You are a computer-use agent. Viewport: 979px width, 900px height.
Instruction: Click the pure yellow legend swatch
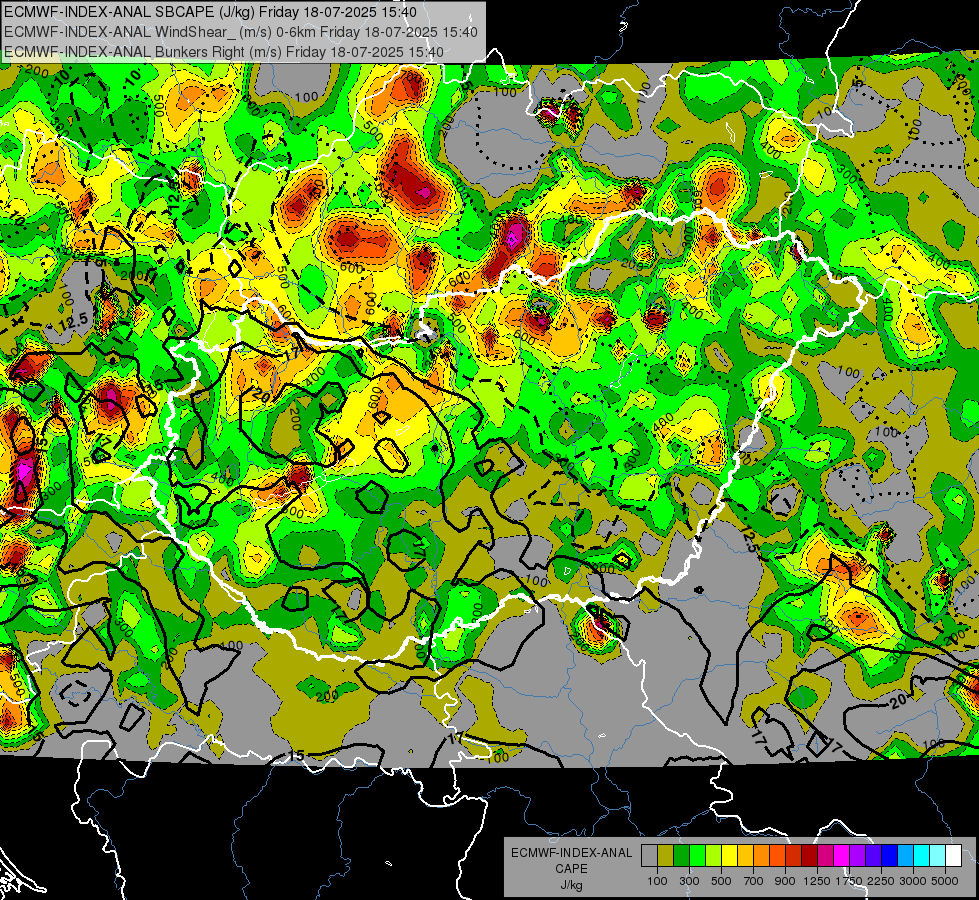click(x=729, y=855)
